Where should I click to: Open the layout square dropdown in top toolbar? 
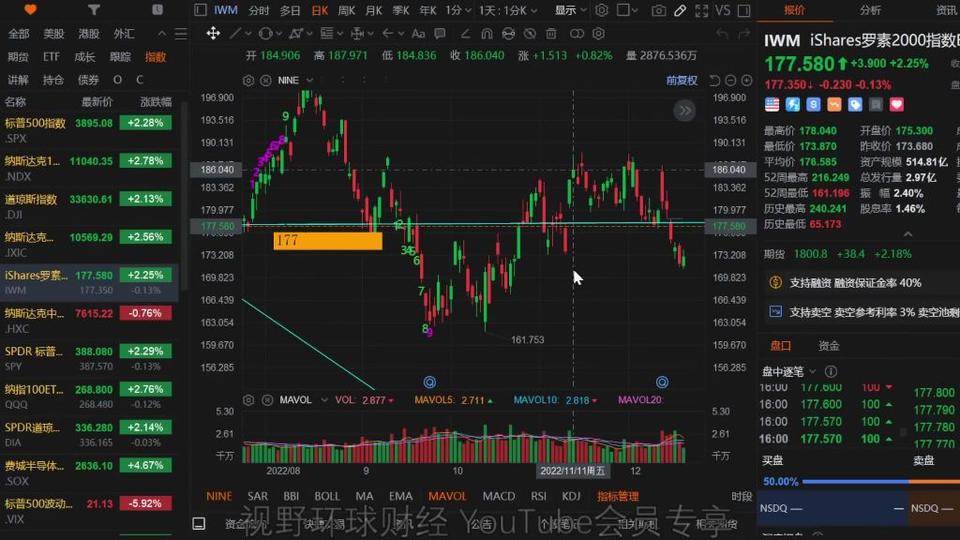click(628, 10)
